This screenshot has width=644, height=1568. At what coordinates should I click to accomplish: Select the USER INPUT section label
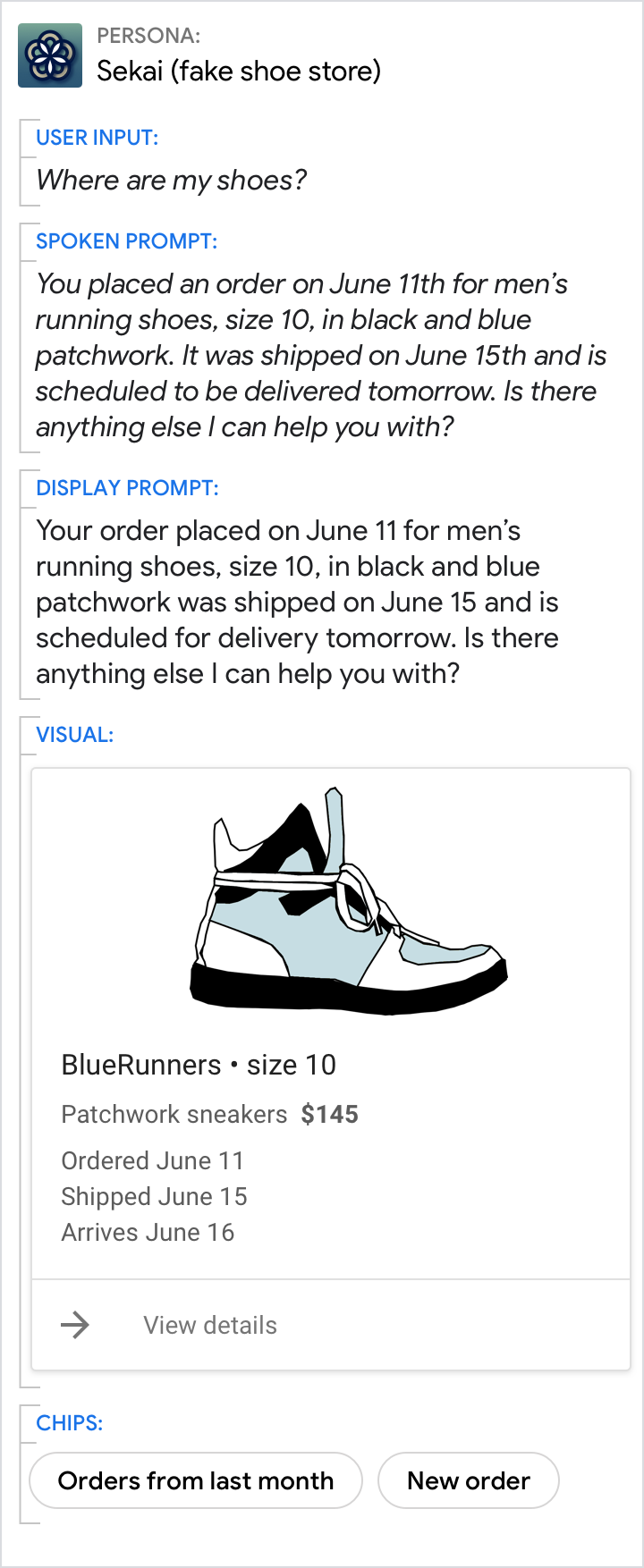pyautogui.click(x=97, y=138)
